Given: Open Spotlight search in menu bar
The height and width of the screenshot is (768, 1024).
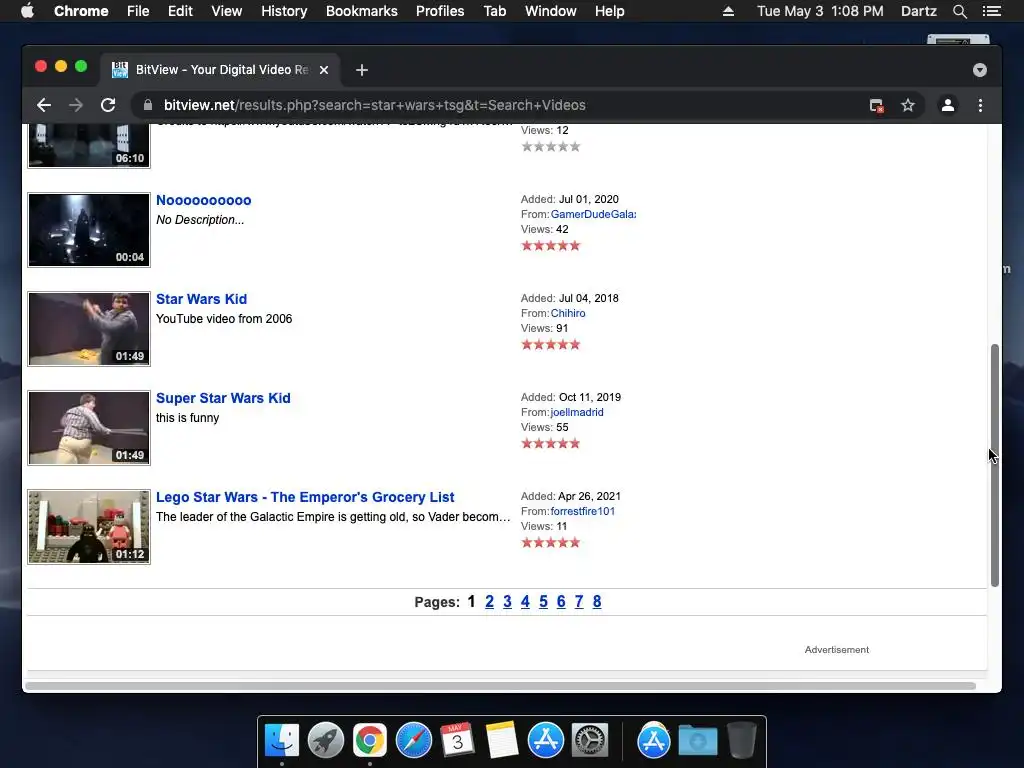Looking at the screenshot, I should (x=959, y=11).
